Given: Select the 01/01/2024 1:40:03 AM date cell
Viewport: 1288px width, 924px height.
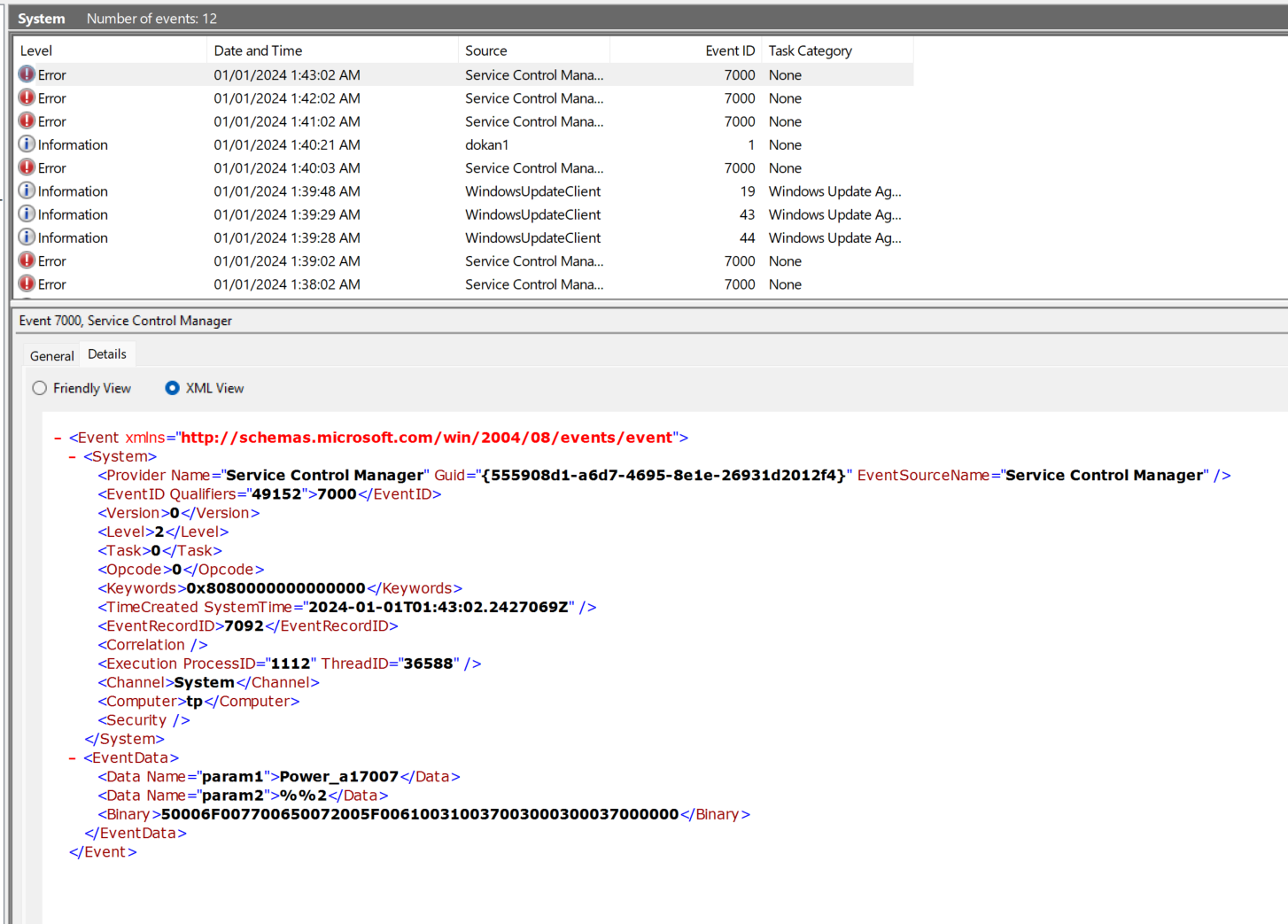Looking at the screenshot, I should click(287, 167).
